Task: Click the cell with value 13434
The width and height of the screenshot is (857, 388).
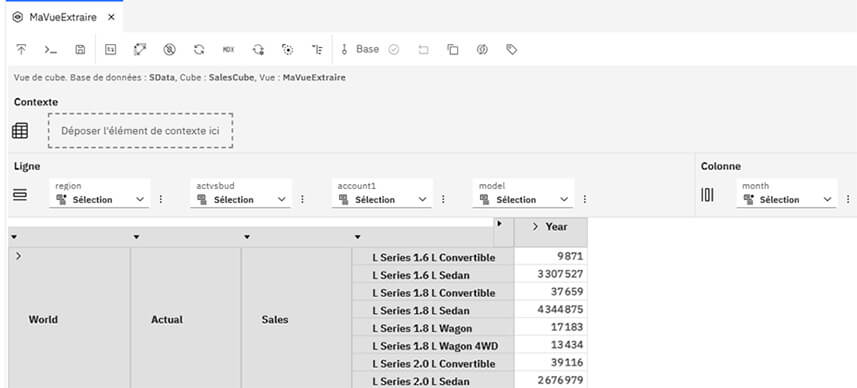Action: click(551, 345)
